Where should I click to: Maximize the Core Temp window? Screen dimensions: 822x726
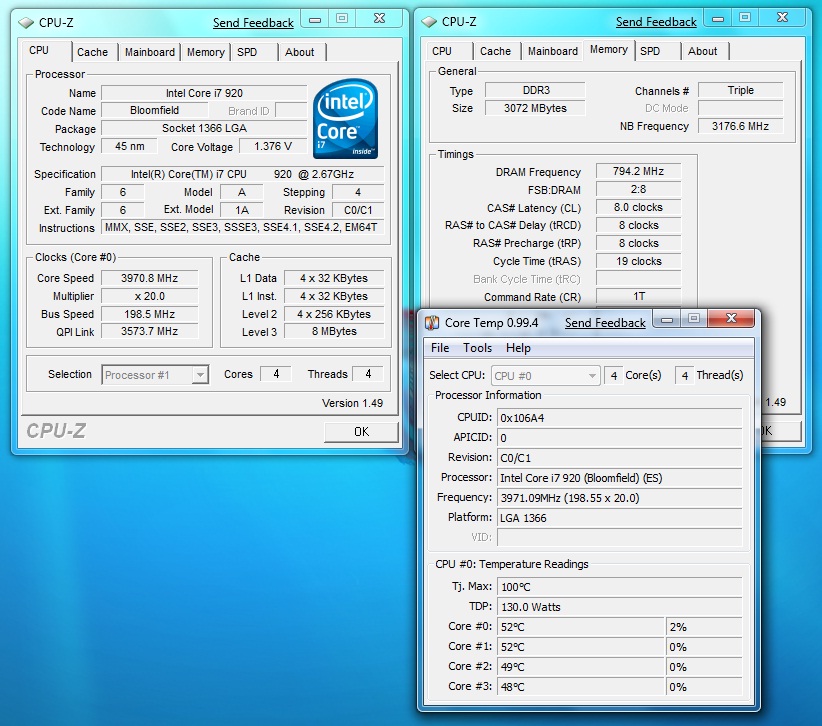[694, 319]
